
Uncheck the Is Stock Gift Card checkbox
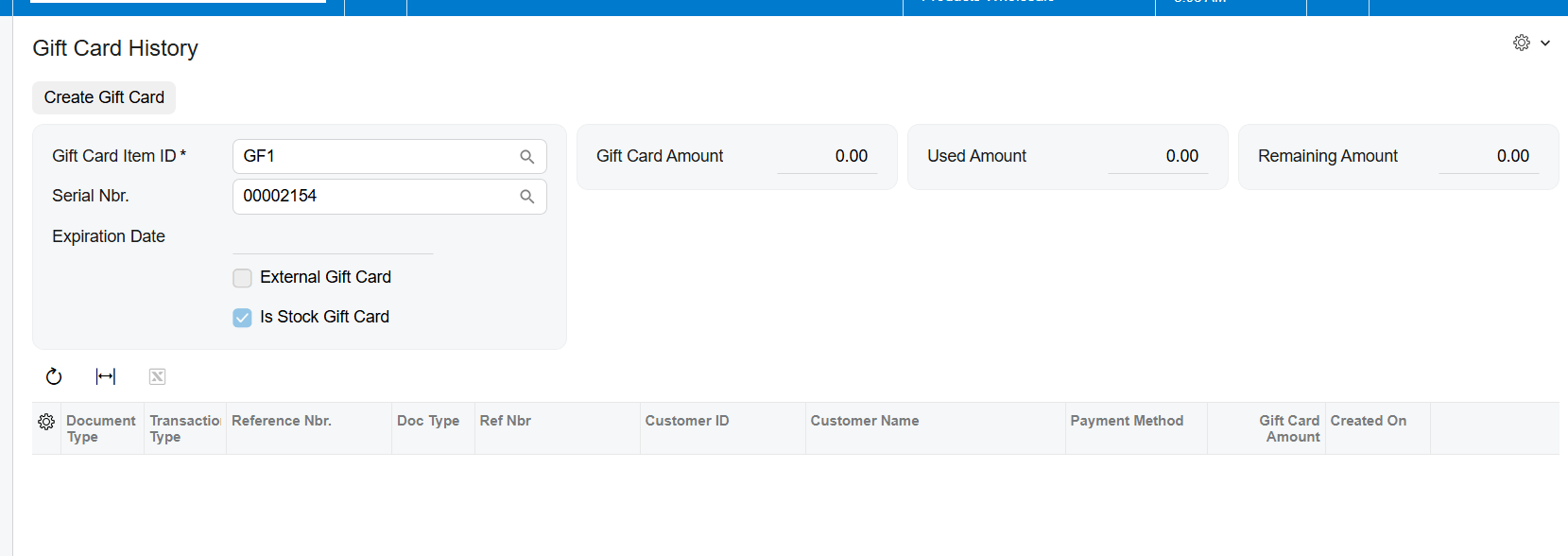(x=242, y=318)
